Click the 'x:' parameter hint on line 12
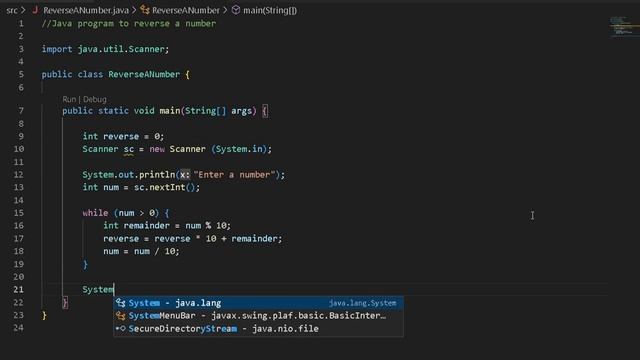Image resolution: width=640 pixels, height=360 pixels. point(185,175)
